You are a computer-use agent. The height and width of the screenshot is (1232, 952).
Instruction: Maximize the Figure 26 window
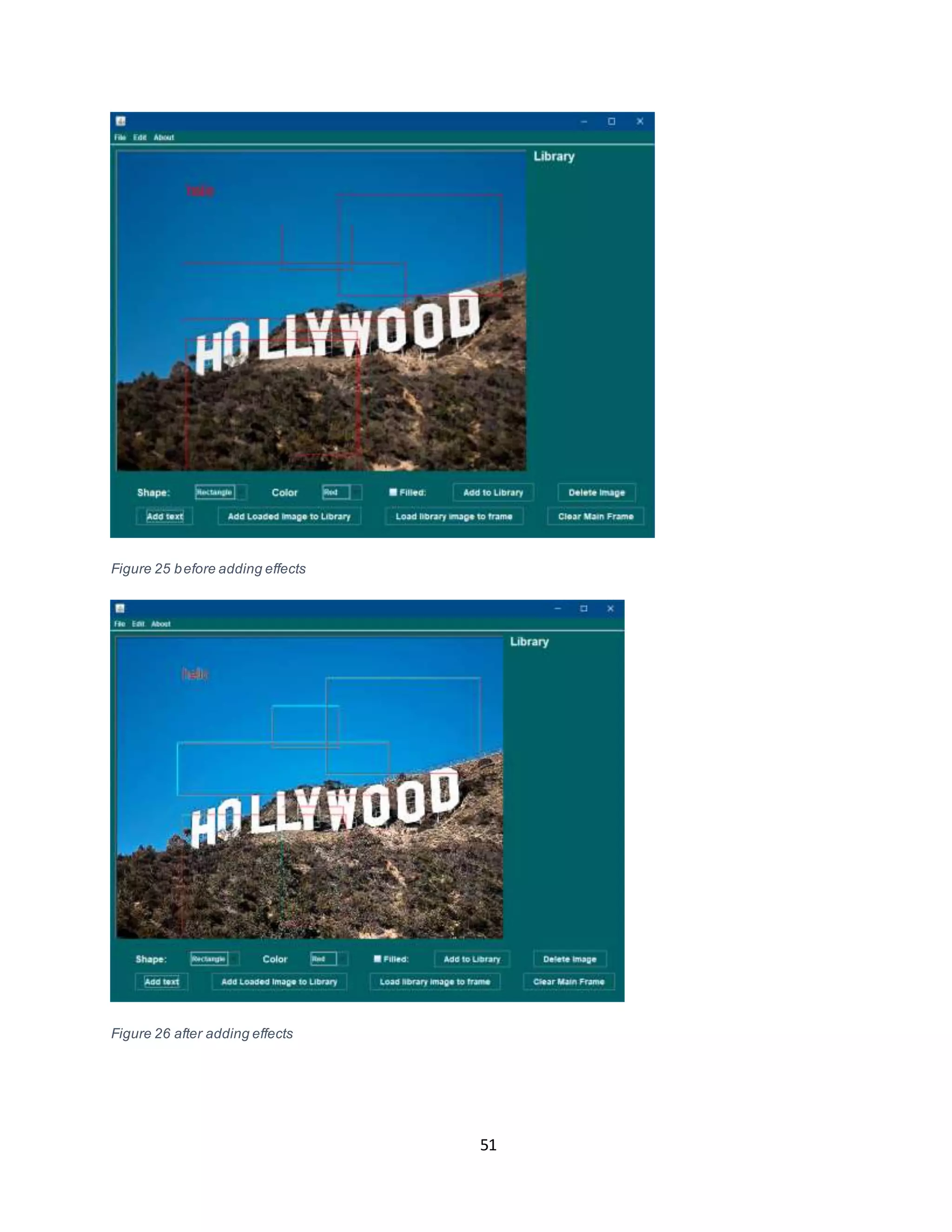(x=584, y=609)
